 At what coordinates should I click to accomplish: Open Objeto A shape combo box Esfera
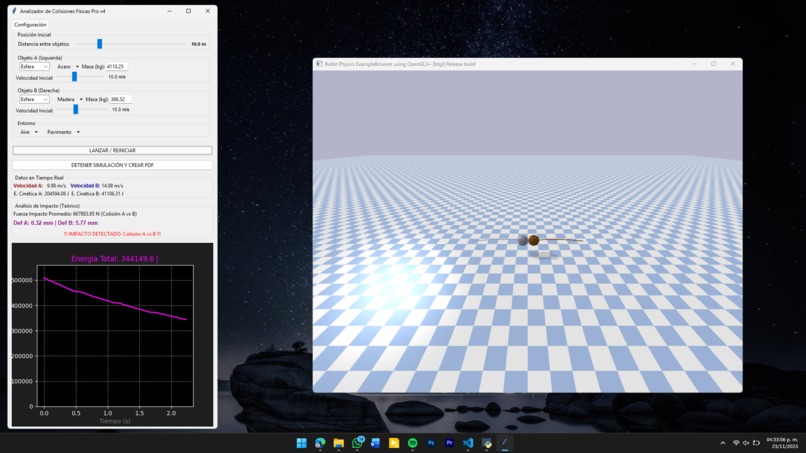[x=34, y=67]
